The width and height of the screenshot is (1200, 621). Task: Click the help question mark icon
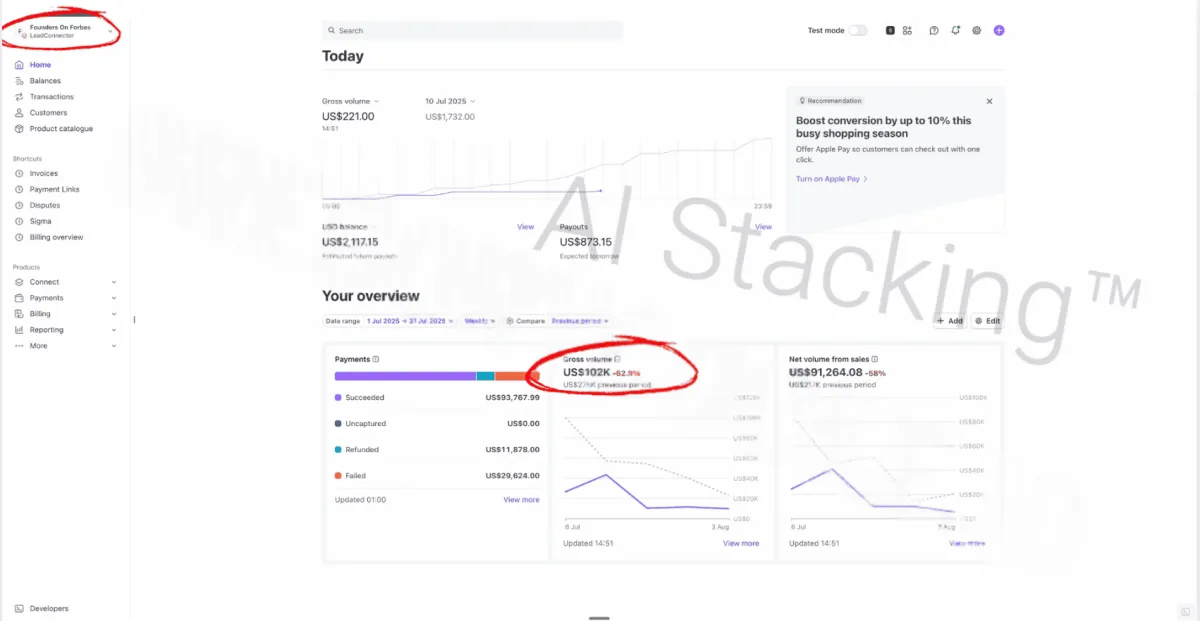(x=934, y=31)
